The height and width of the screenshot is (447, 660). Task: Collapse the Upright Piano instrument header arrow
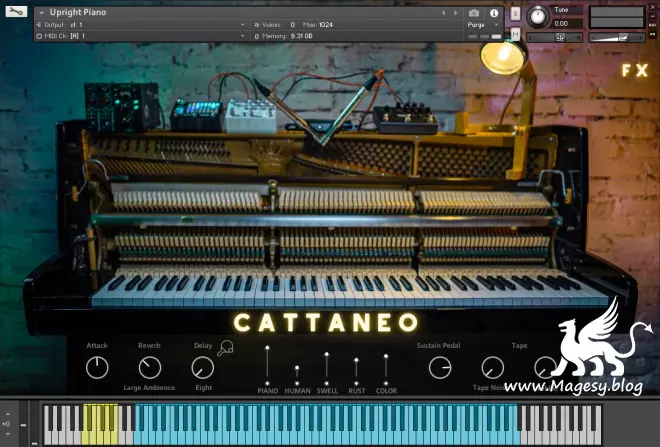click(41, 13)
